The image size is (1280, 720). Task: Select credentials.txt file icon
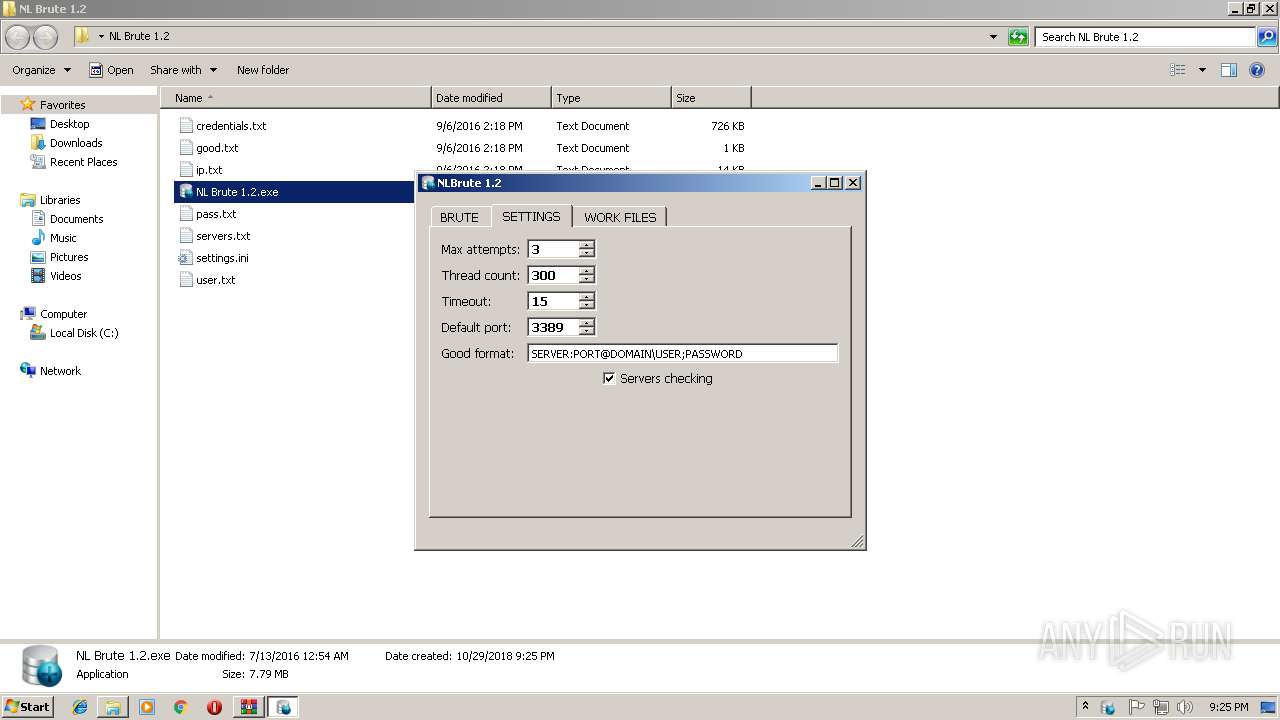185,126
